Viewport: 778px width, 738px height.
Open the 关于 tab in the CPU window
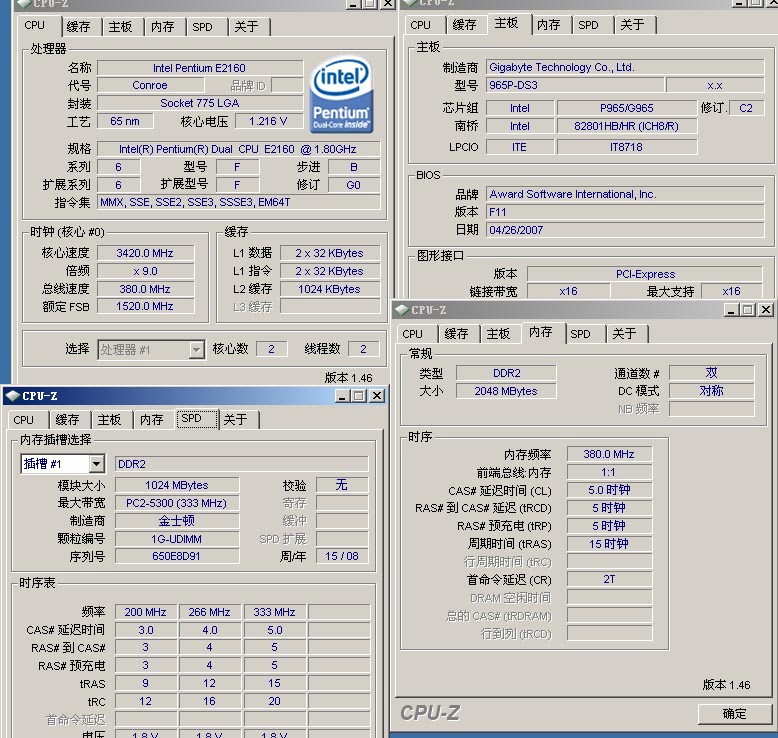(246, 26)
